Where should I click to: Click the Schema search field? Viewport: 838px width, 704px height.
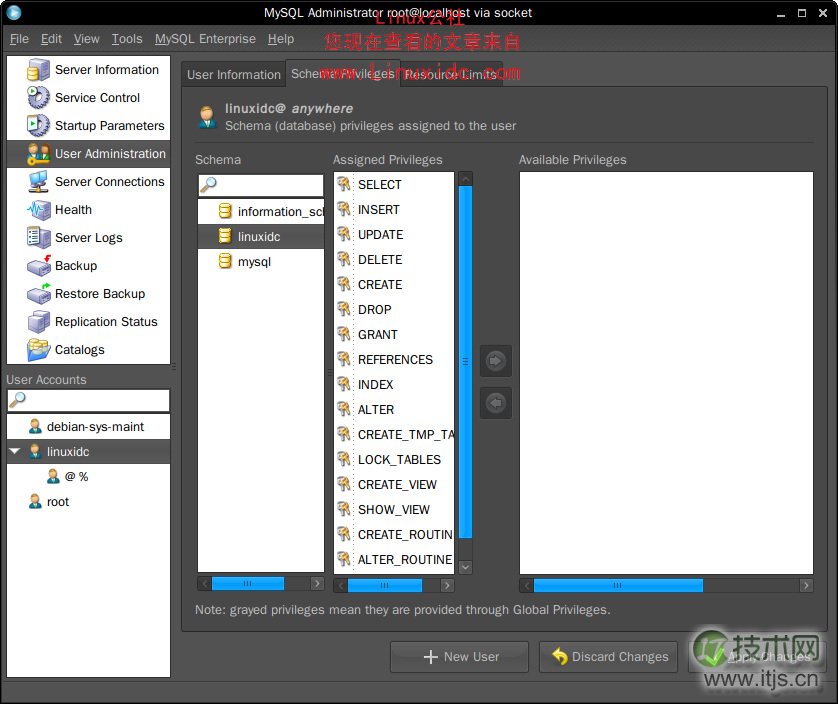tap(261, 185)
